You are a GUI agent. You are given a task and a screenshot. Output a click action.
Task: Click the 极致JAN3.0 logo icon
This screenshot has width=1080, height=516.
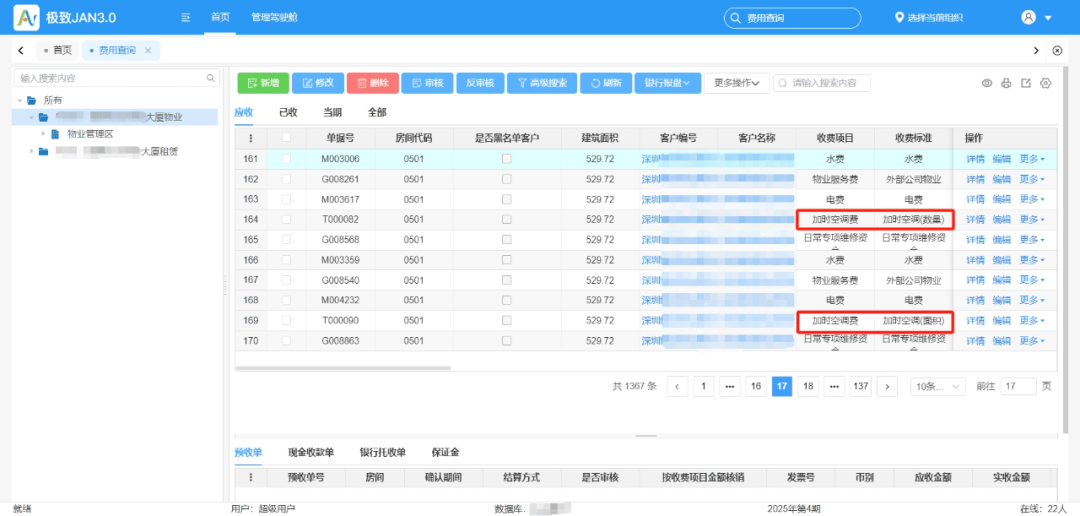26,17
